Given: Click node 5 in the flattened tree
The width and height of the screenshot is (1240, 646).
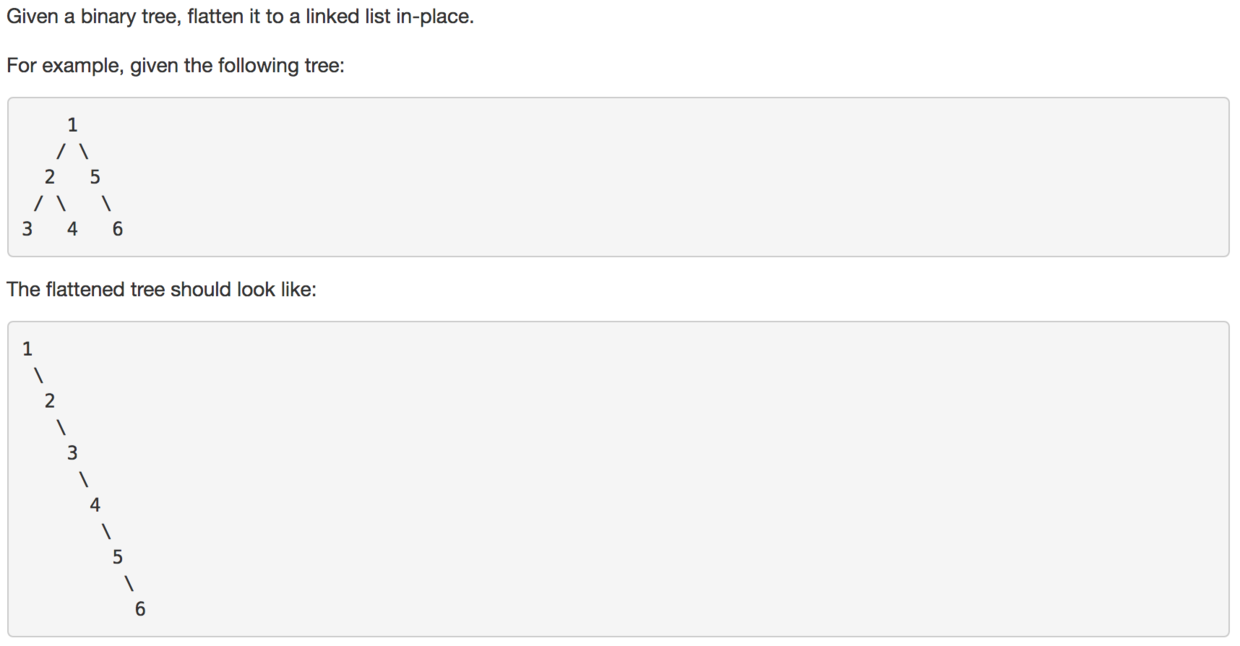Looking at the screenshot, I should pos(117,557).
